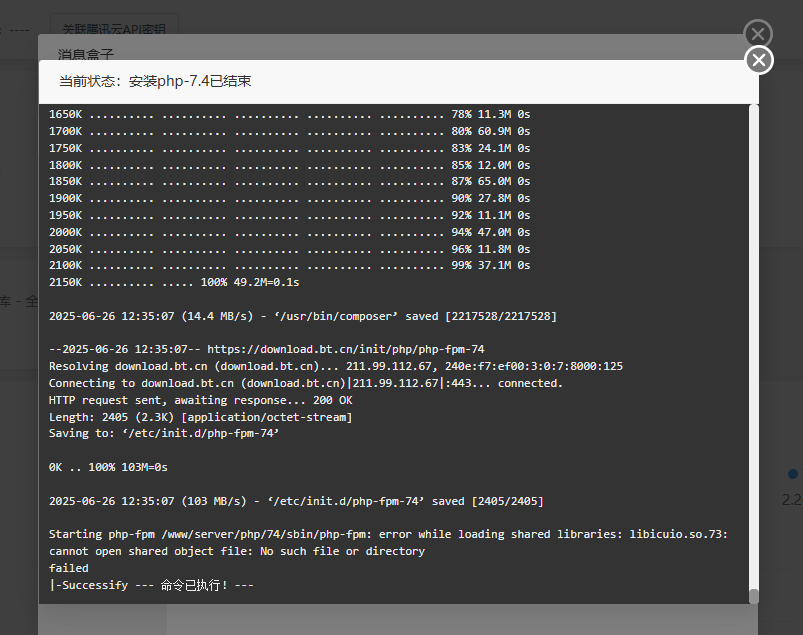Click the '2100K' 99% progress line
Viewport: 803px width, 635px height.
[x=289, y=265]
